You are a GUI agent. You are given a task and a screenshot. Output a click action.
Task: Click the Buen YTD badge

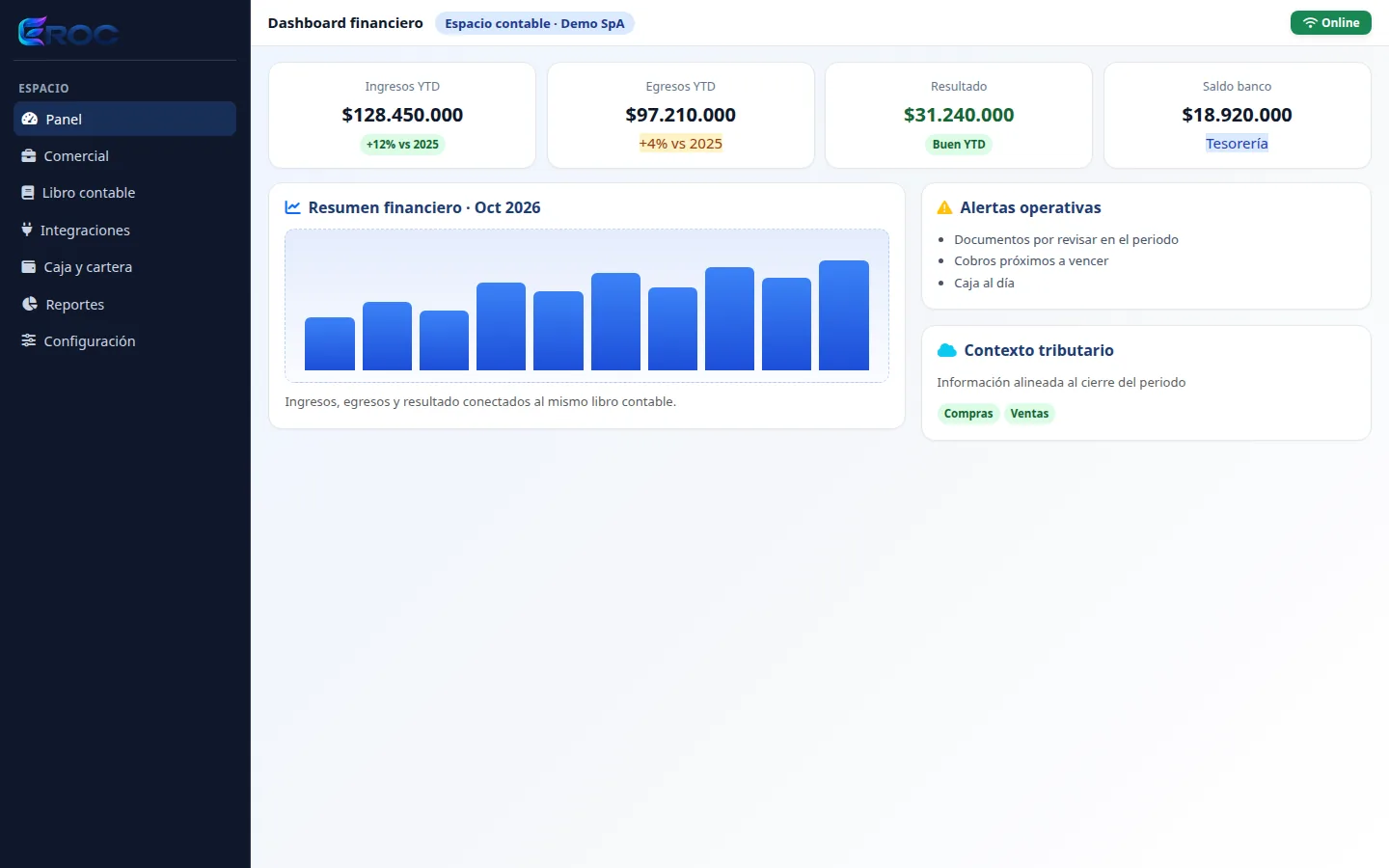coord(959,145)
